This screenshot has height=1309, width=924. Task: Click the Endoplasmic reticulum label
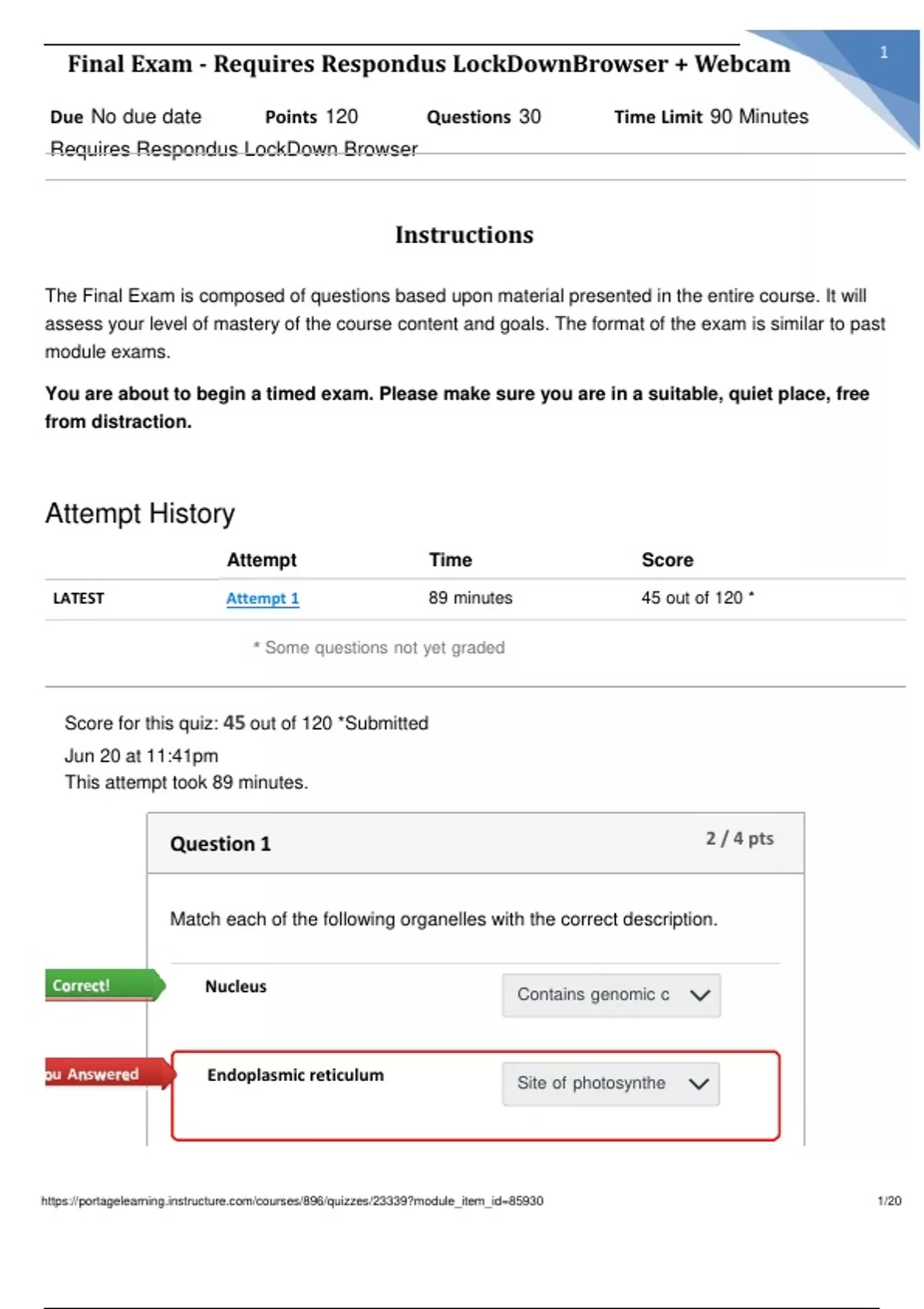point(295,1075)
